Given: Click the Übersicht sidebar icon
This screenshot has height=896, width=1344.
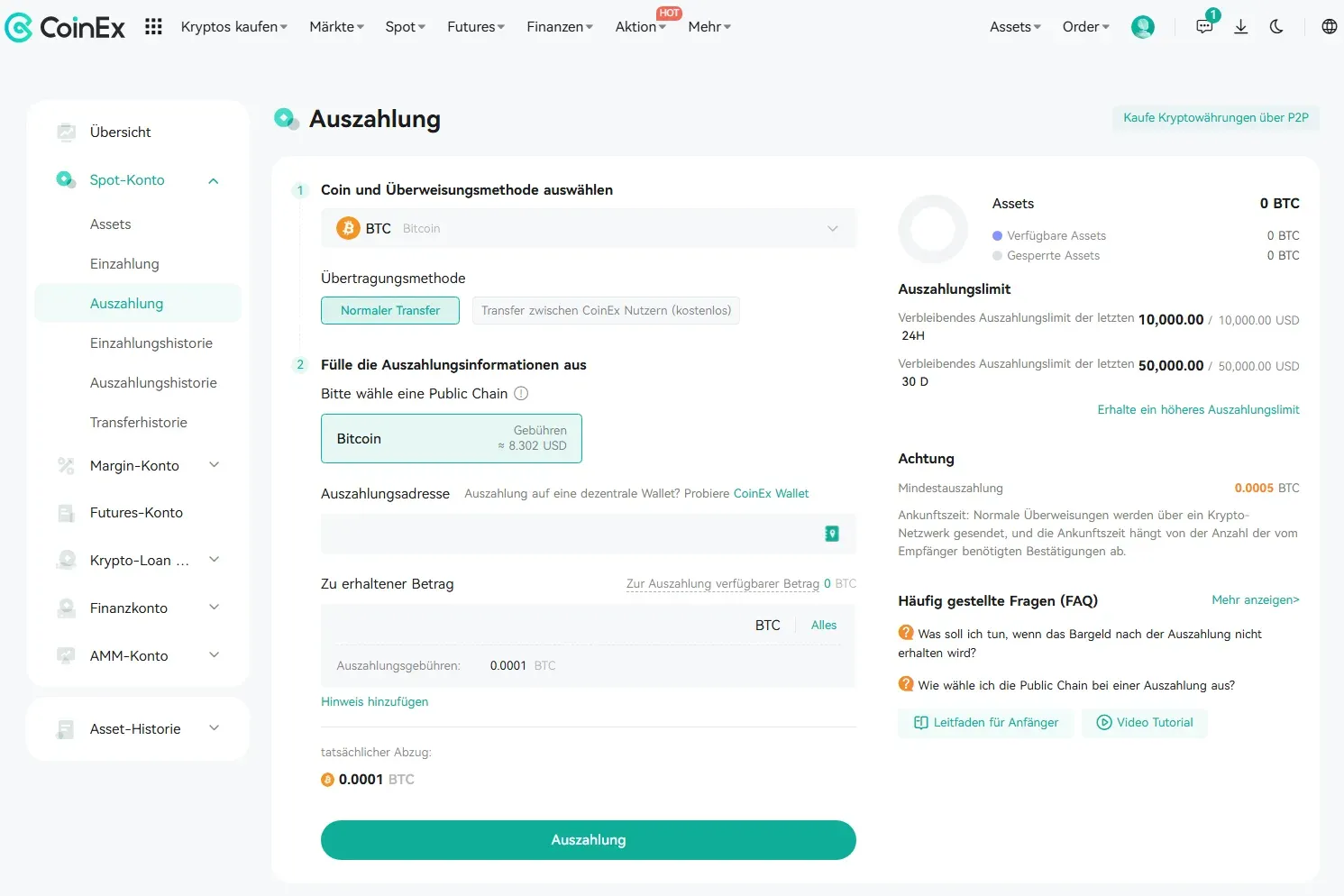Looking at the screenshot, I should [66, 133].
